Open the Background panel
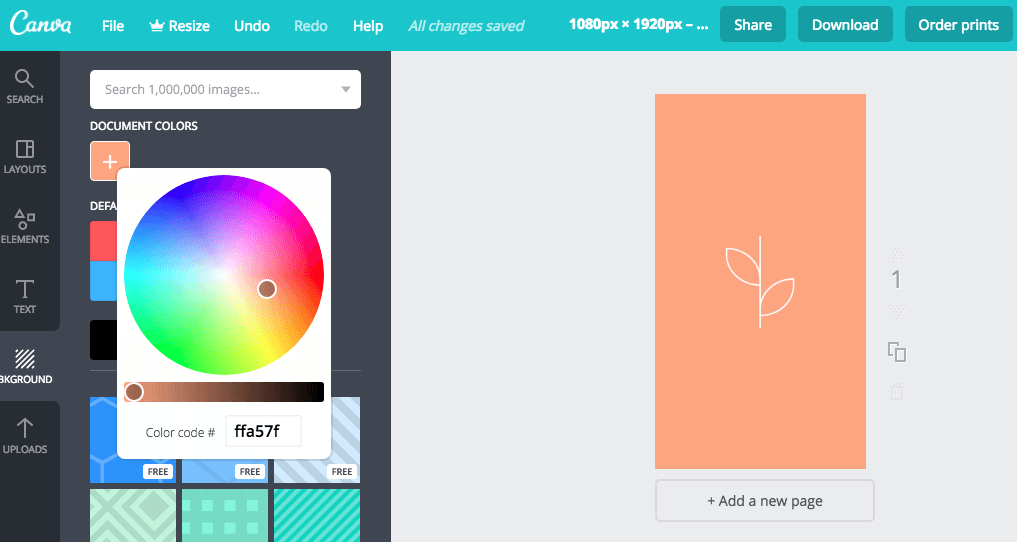The width and height of the screenshot is (1017, 542). [25, 366]
